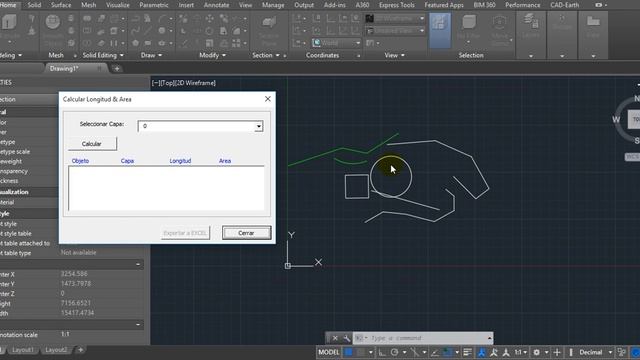
Task: Switch to the Layout2 tab
Action: (56, 350)
